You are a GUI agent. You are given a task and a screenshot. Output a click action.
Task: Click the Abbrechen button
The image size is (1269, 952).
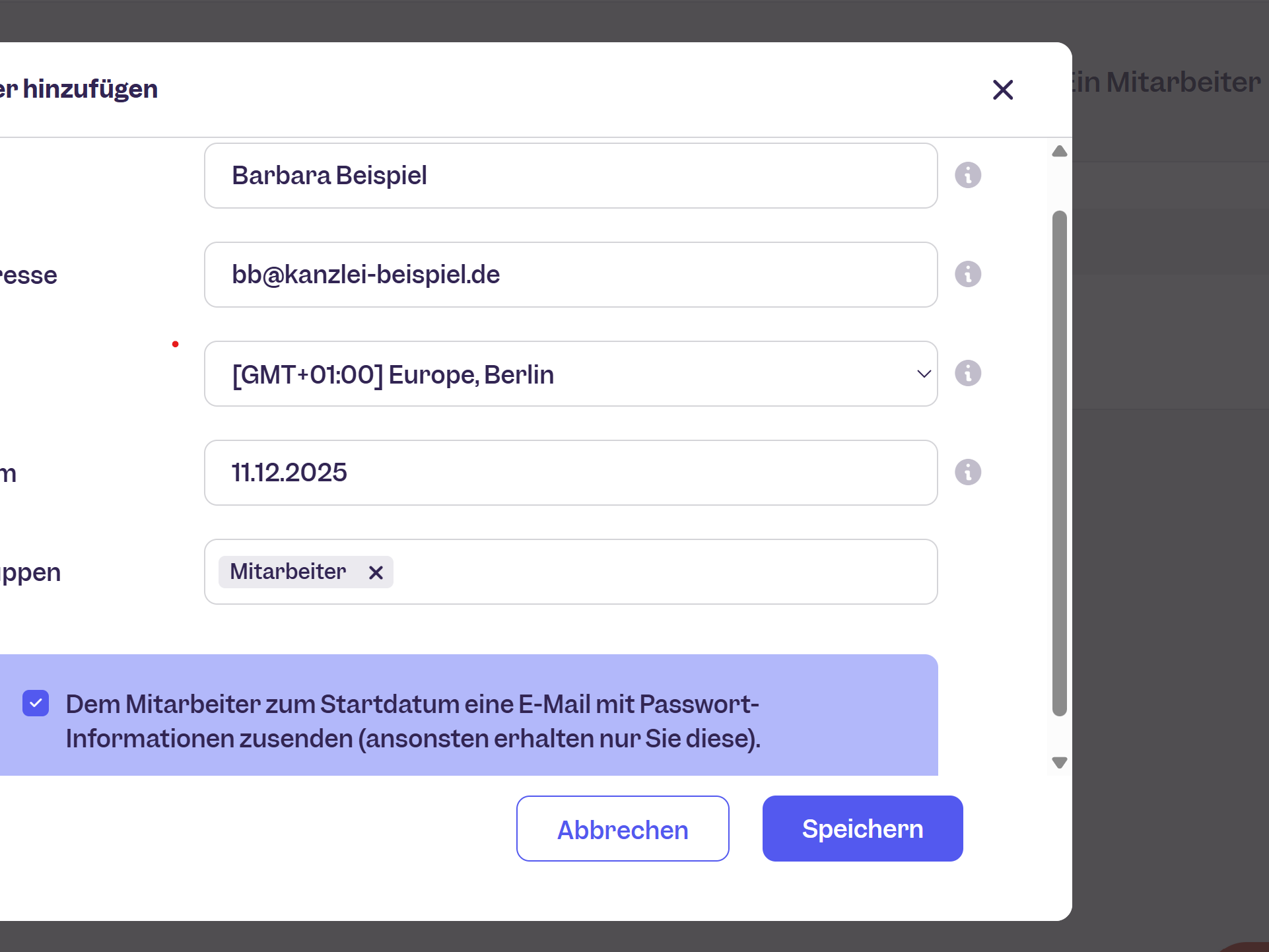click(x=623, y=829)
